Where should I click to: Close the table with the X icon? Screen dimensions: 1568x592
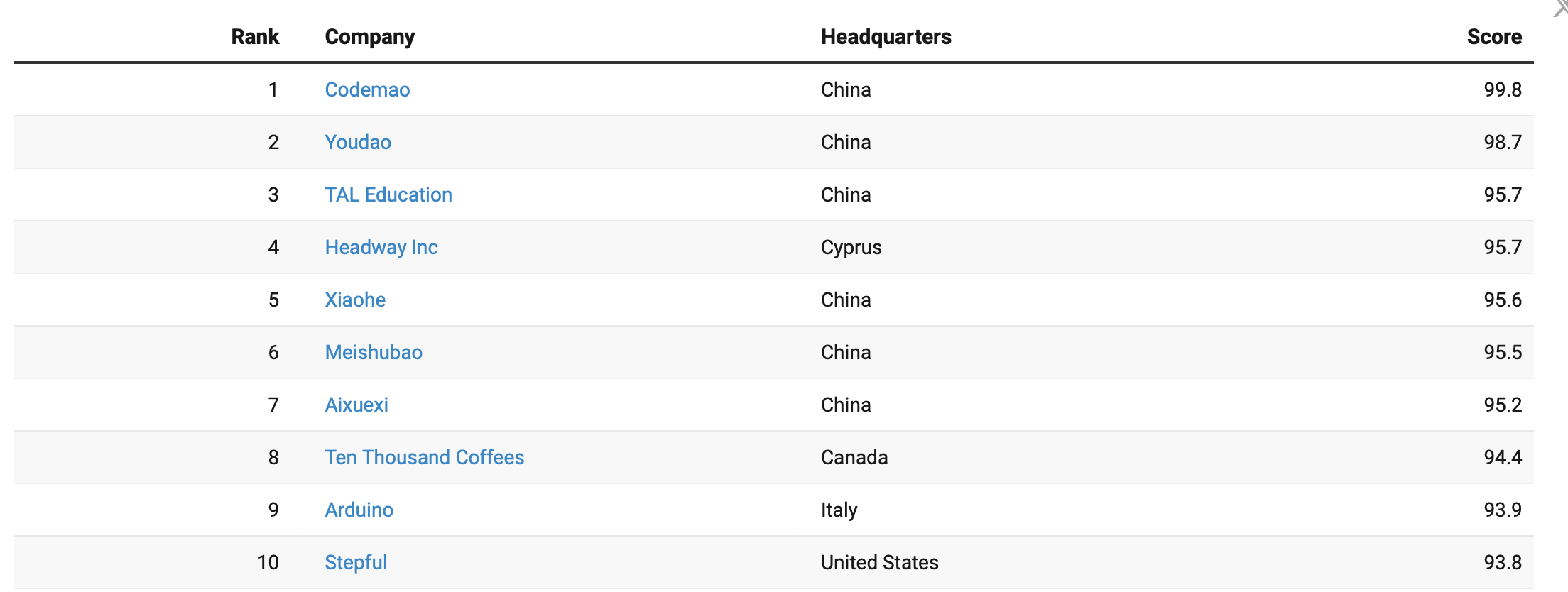[1560, 8]
